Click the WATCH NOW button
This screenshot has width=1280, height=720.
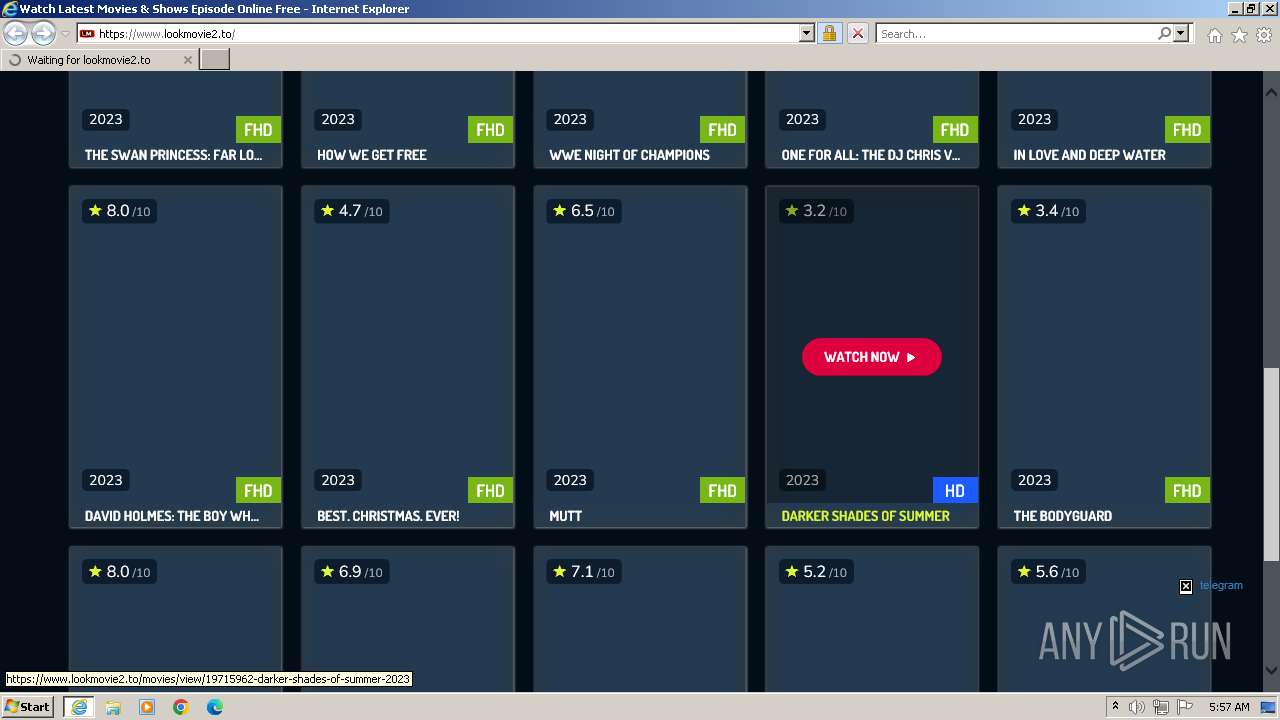[871, 357]
